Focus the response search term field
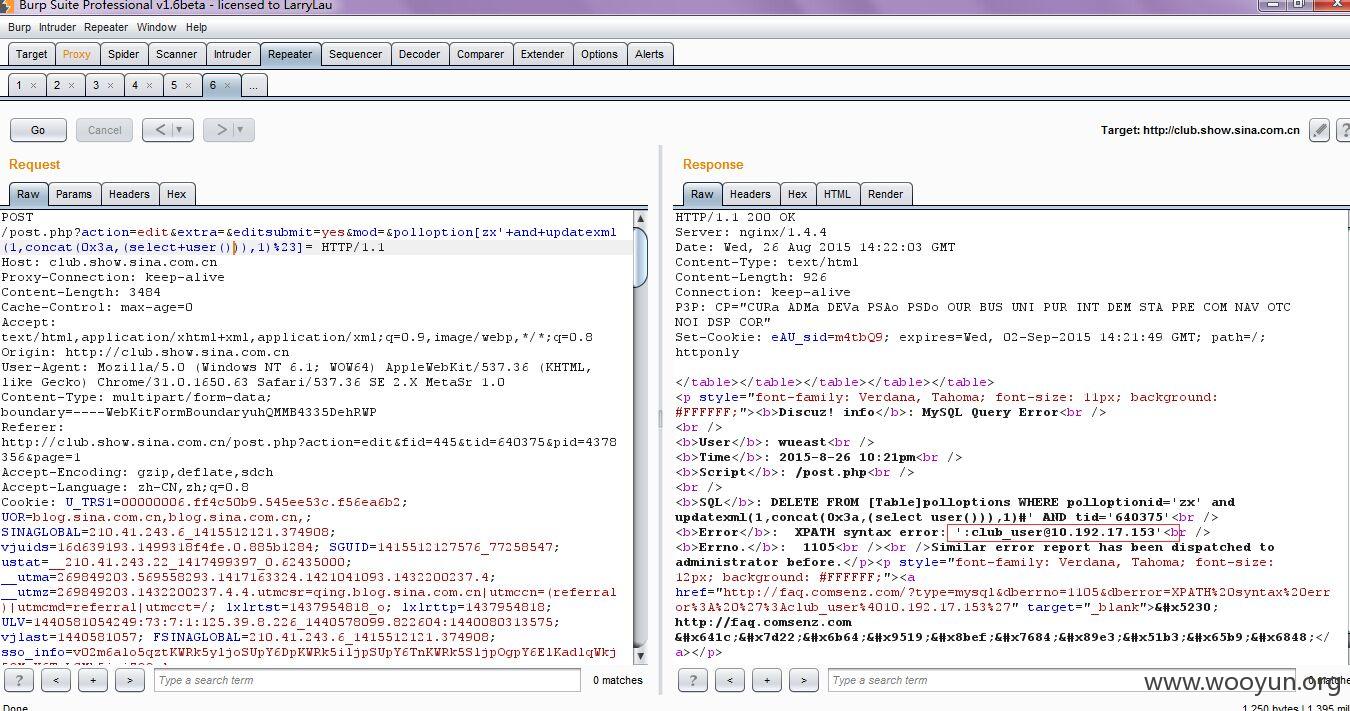This screenshot has width=1350, height=711. point(1062,680)
